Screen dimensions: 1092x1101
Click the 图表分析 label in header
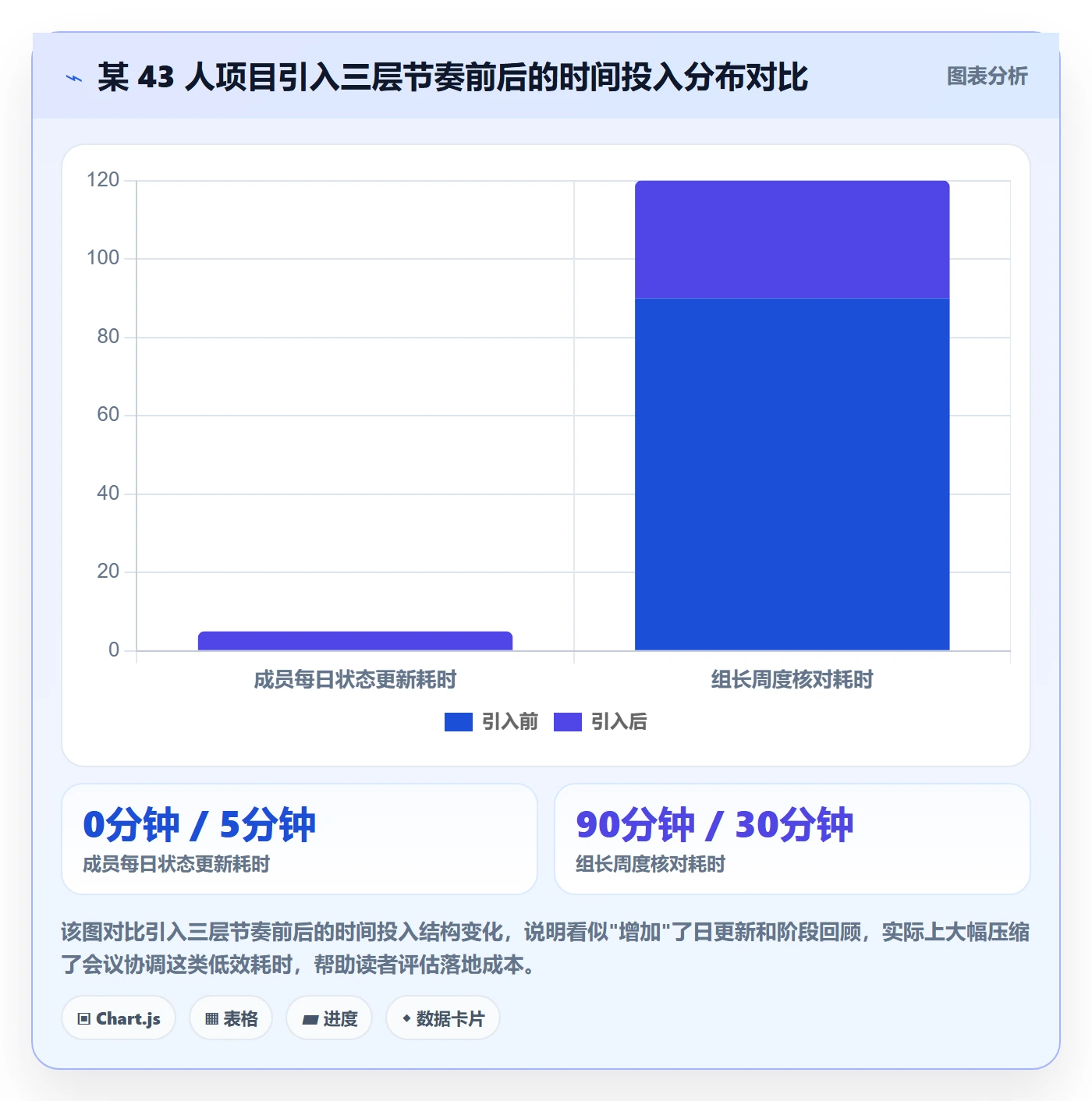coord(987,76)
